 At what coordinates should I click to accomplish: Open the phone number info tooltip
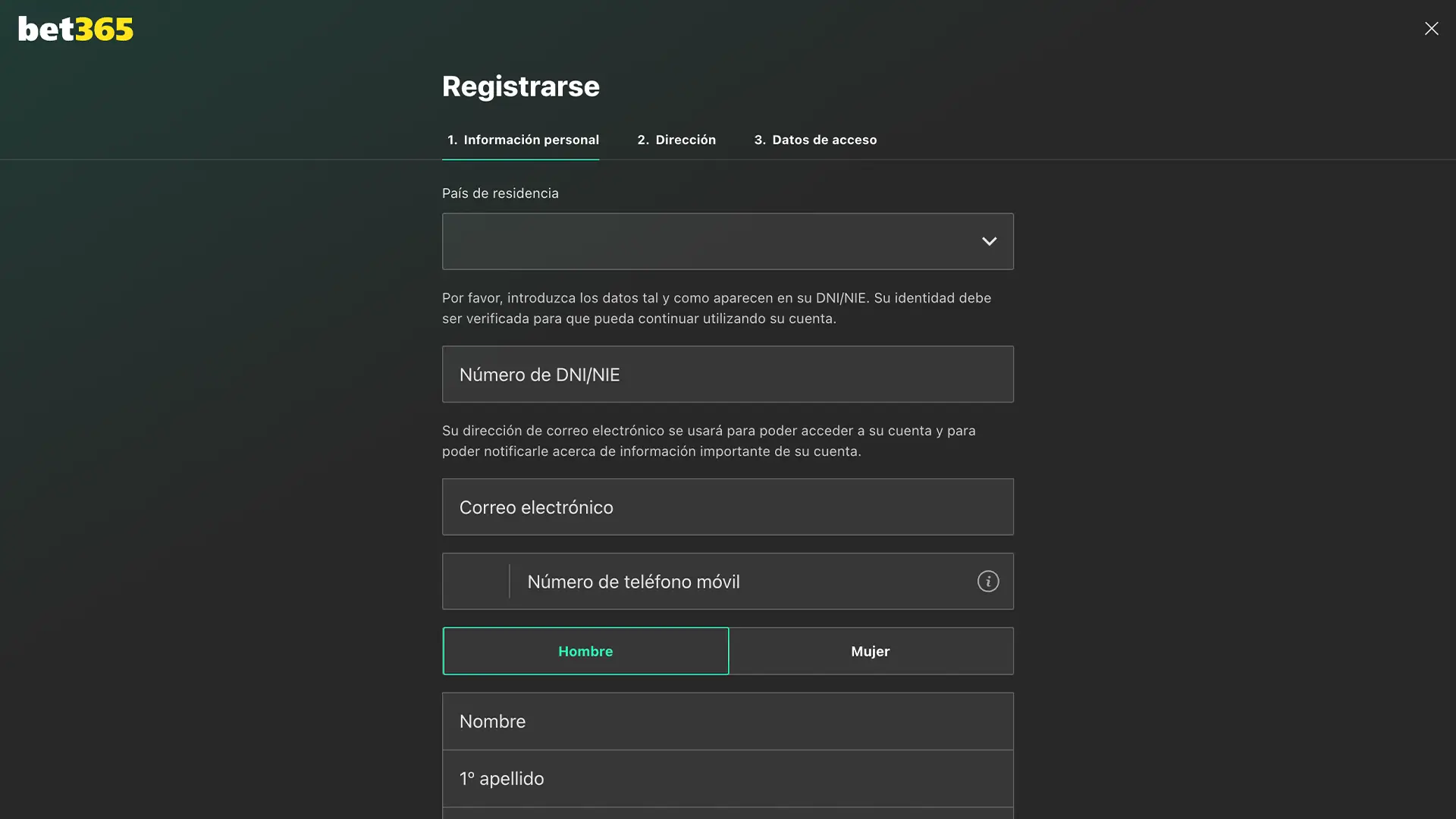tap(988, 581)
